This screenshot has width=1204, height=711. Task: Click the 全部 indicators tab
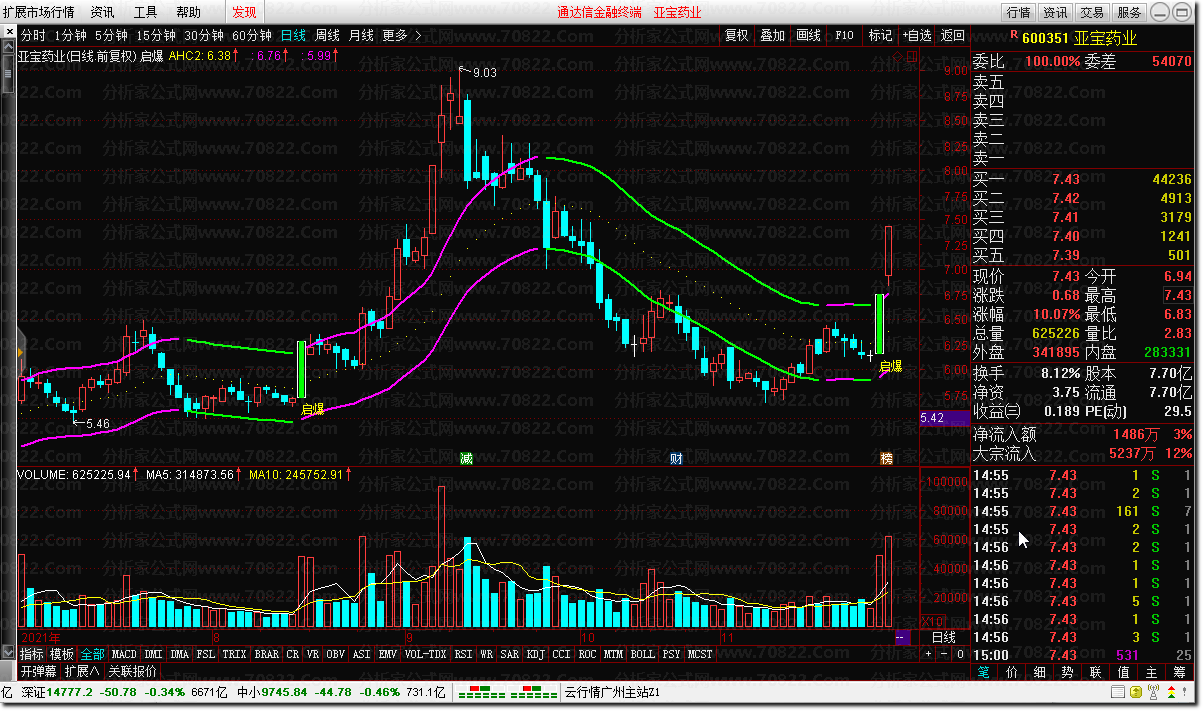[92, 654]
